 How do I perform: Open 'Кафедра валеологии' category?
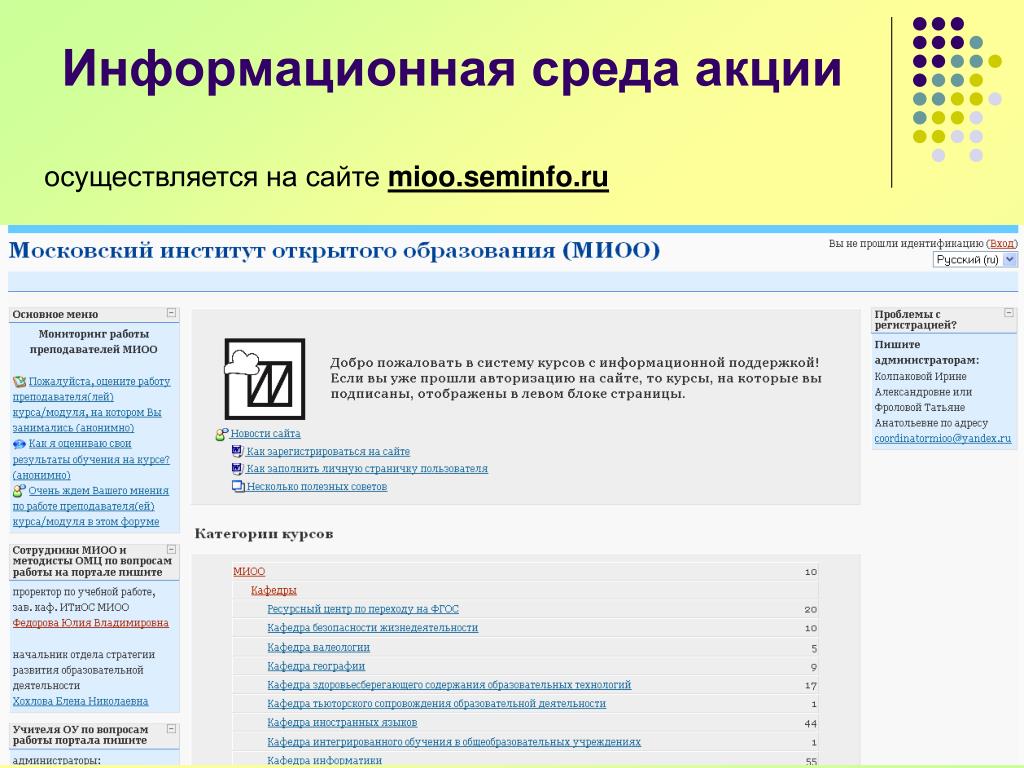coord(319,647)
